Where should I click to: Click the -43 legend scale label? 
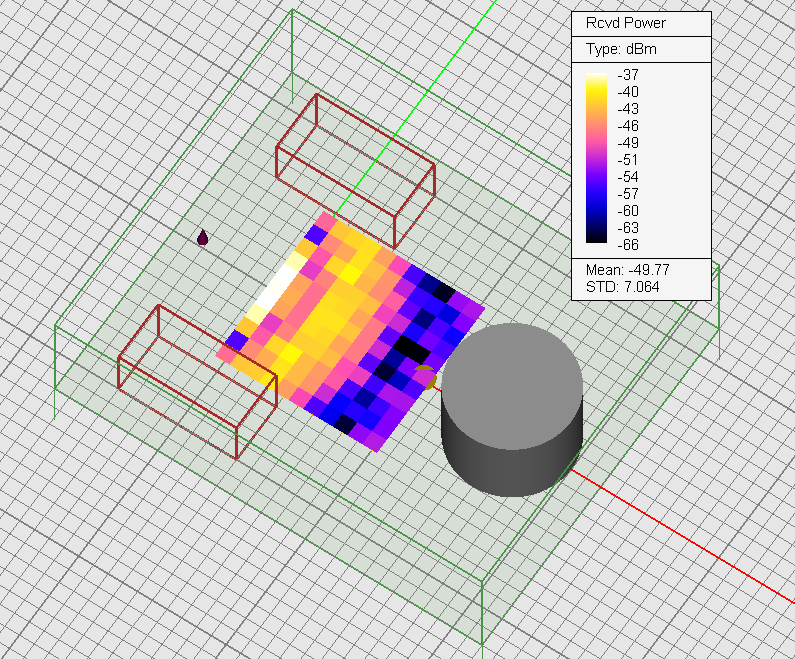click(628, 108)
